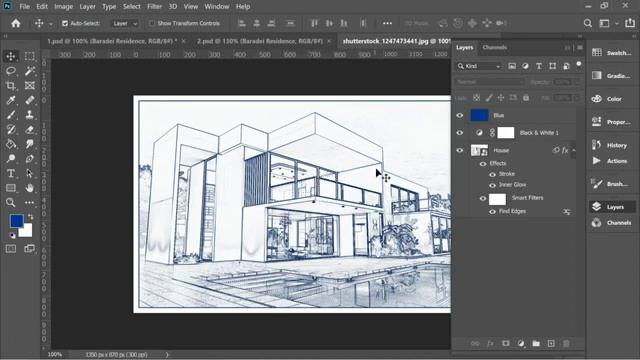Screen dimensions: 640x360
Task: Select the Clone Stamp tool
Action: 29,115
